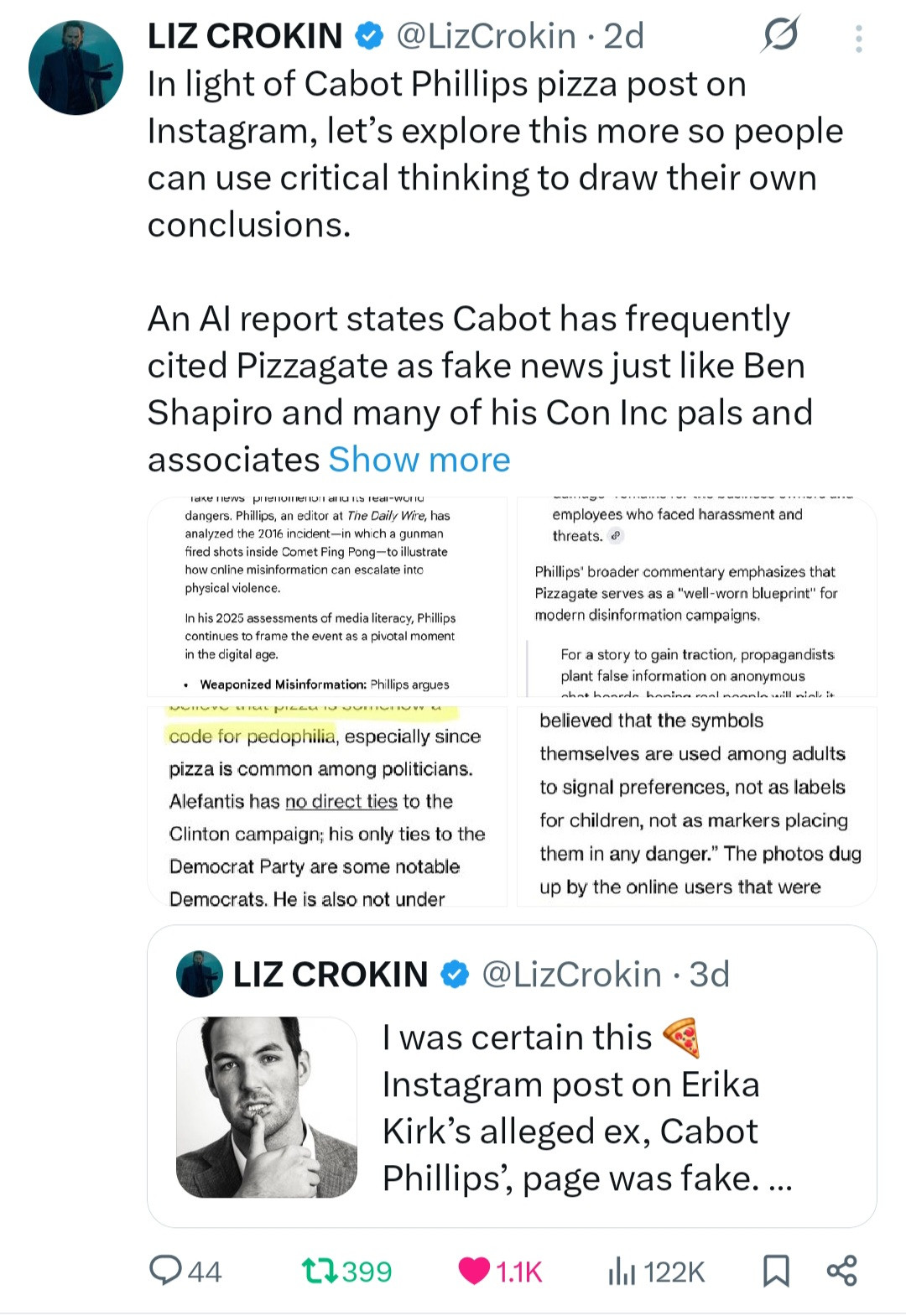Open the top-left Daily Wire screenshot

327,597
